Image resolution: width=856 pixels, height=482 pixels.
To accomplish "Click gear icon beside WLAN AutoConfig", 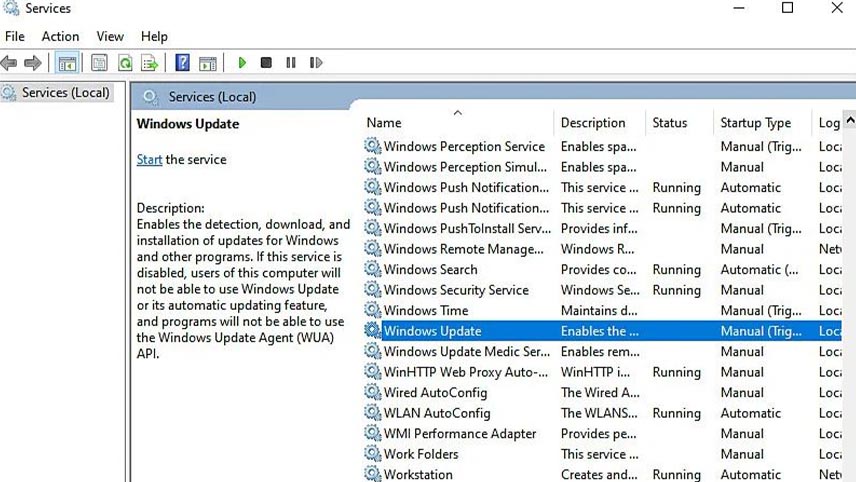I will [x=372, y=413].
